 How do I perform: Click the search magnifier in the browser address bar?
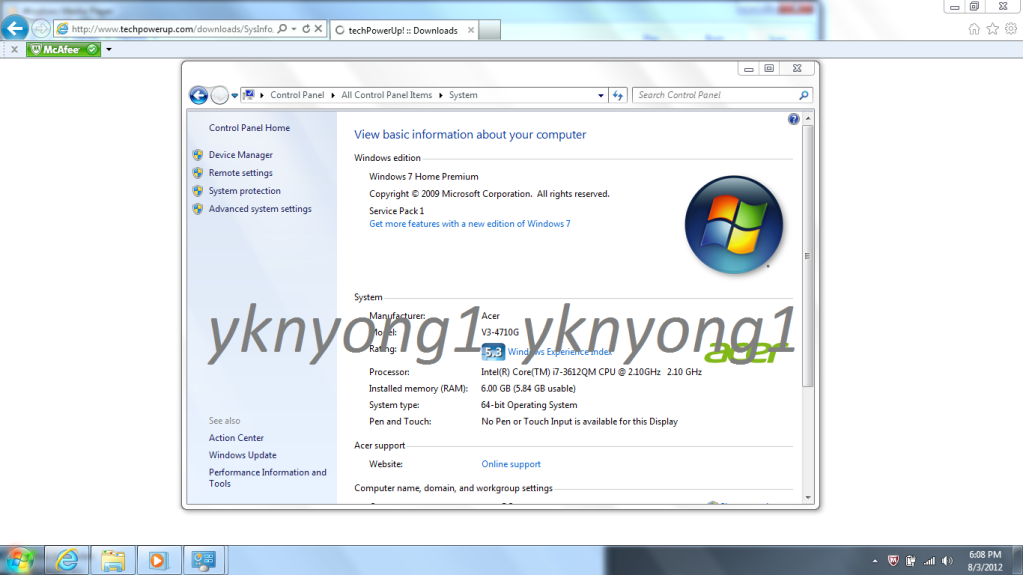coord(282,29)
